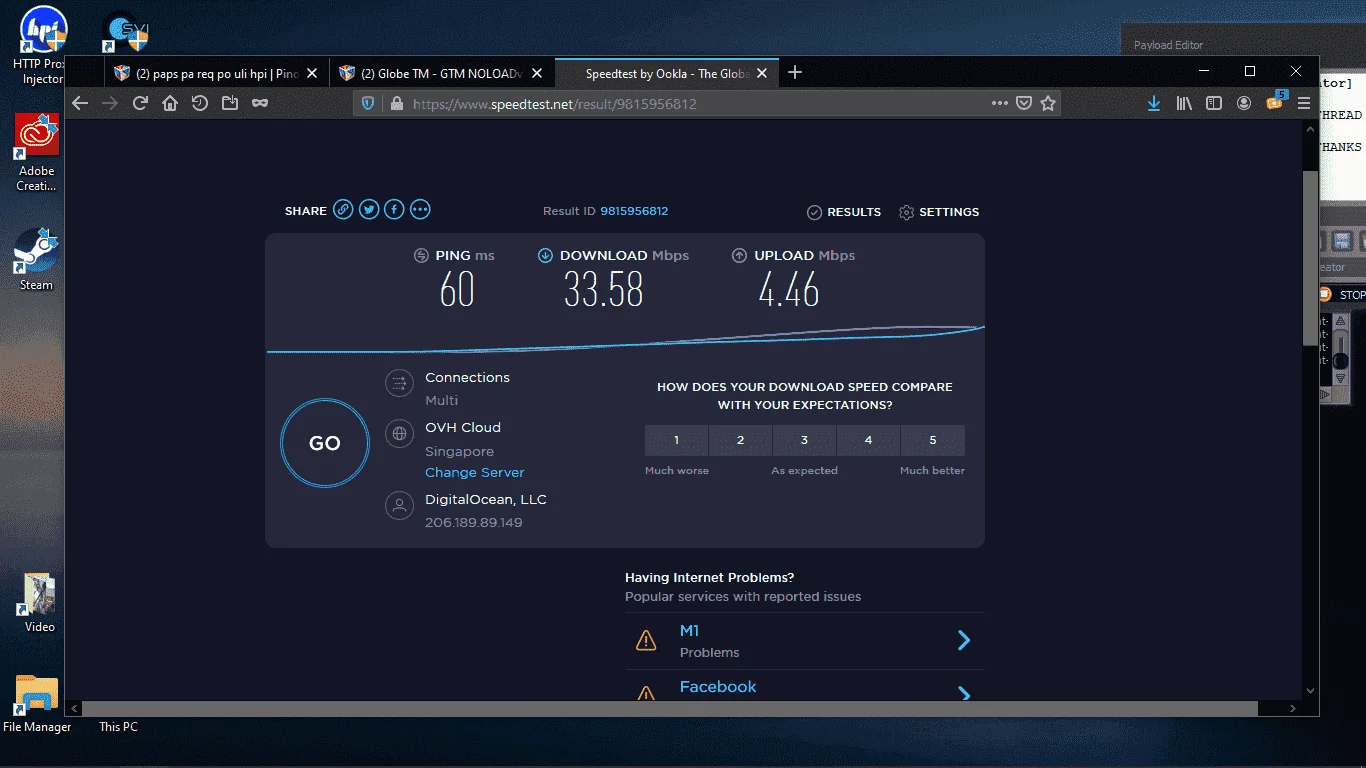1366x768 pixels.
Task: Click the browser horizontal scrollbar
Action: pyautogui.click(x=670, y=708)
